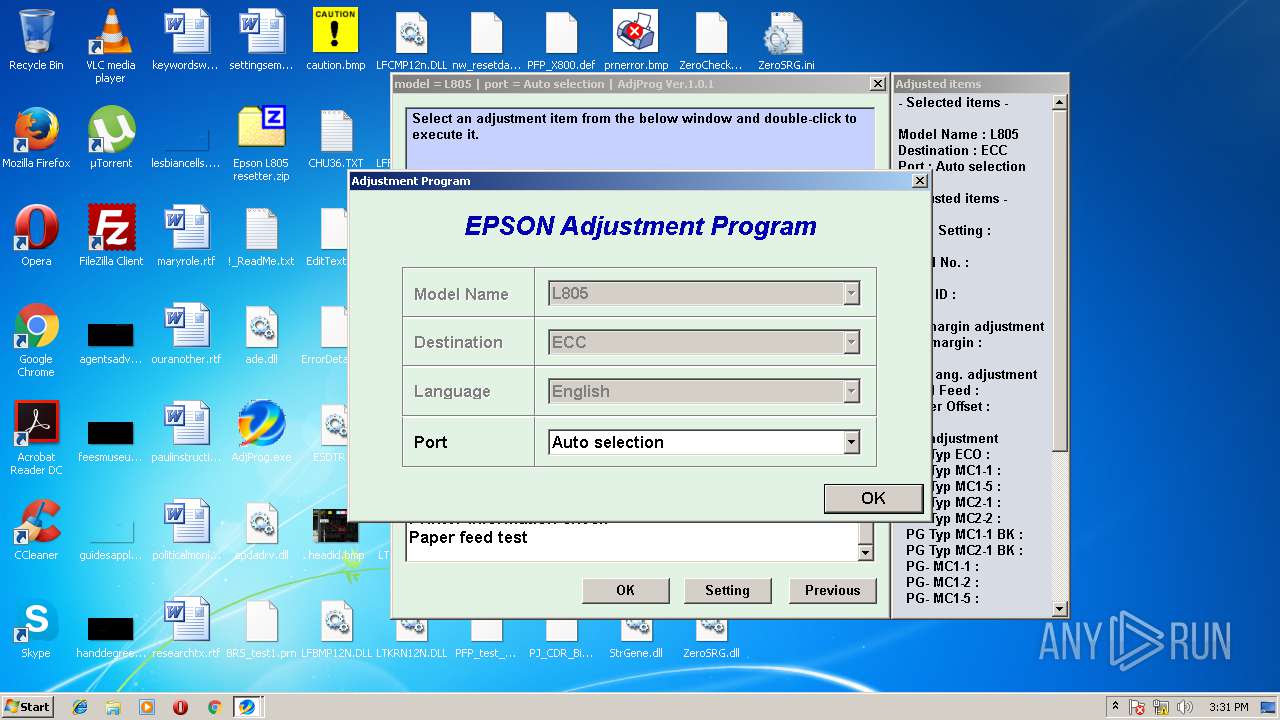Select Recycle Bin desktop icon
This screenshot has width=1280, height=720.
click(36, 40)
